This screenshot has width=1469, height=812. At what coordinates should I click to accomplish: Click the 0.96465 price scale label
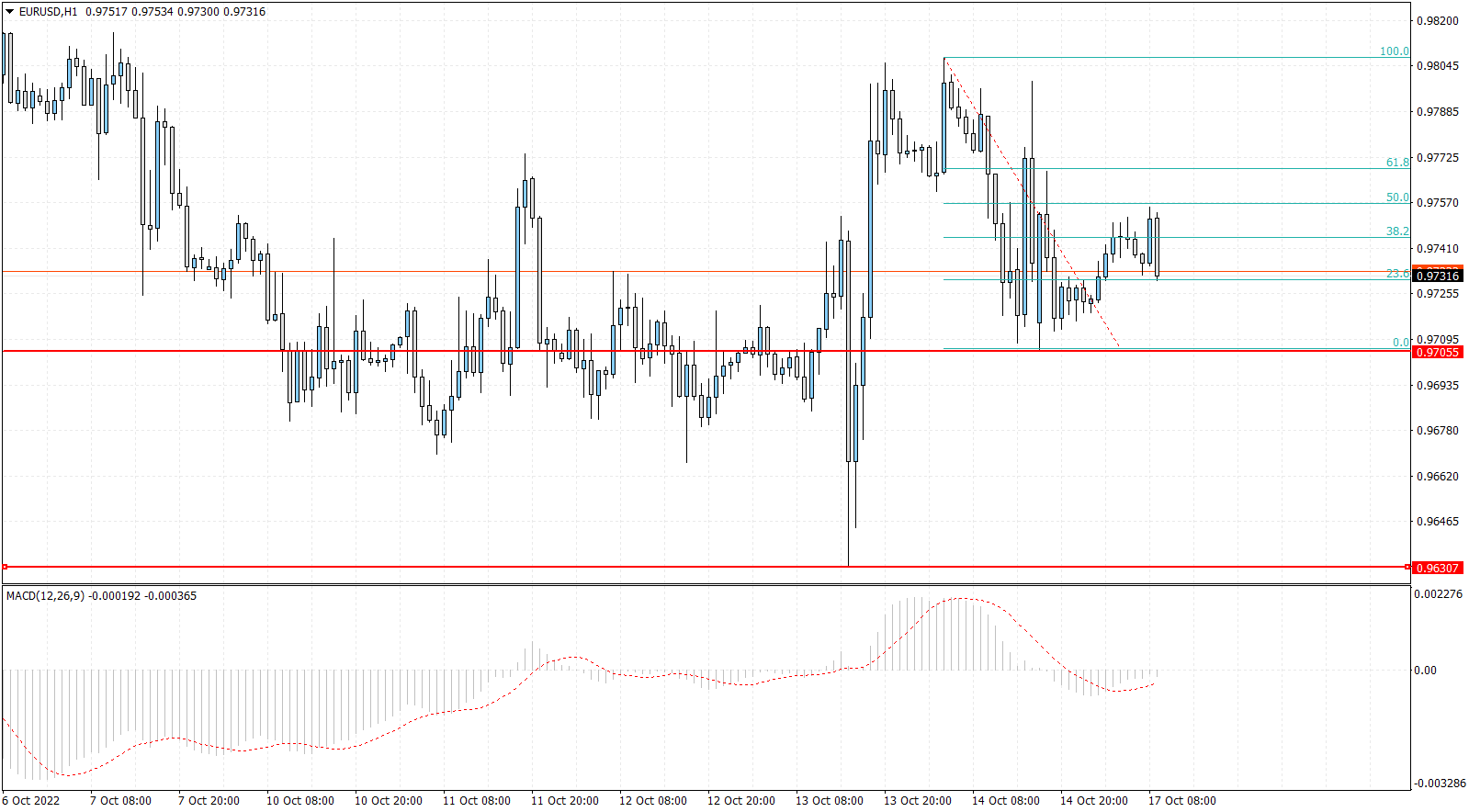tap(1438, 522)
